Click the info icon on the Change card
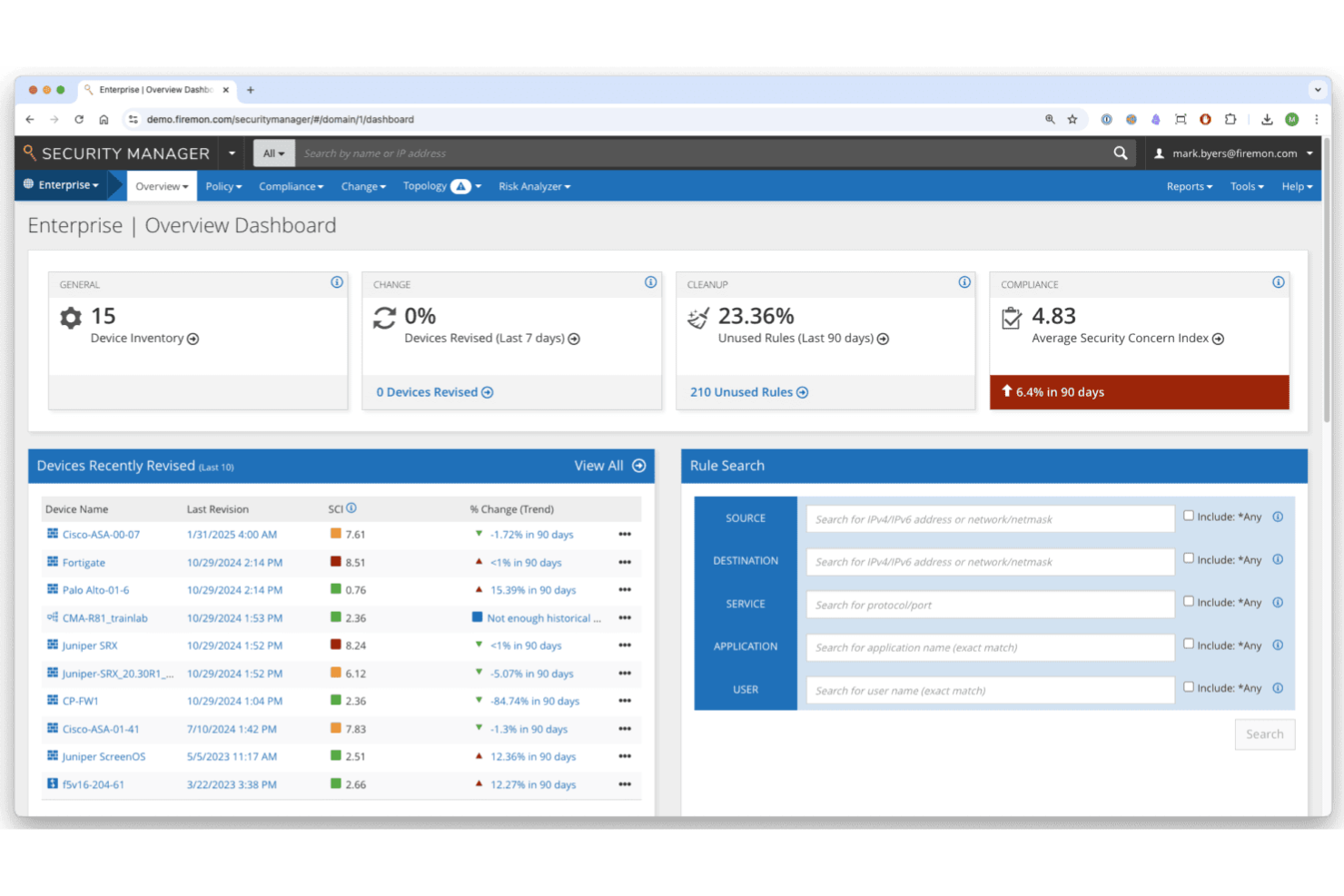1344x896 pixels. coord(650,282)
